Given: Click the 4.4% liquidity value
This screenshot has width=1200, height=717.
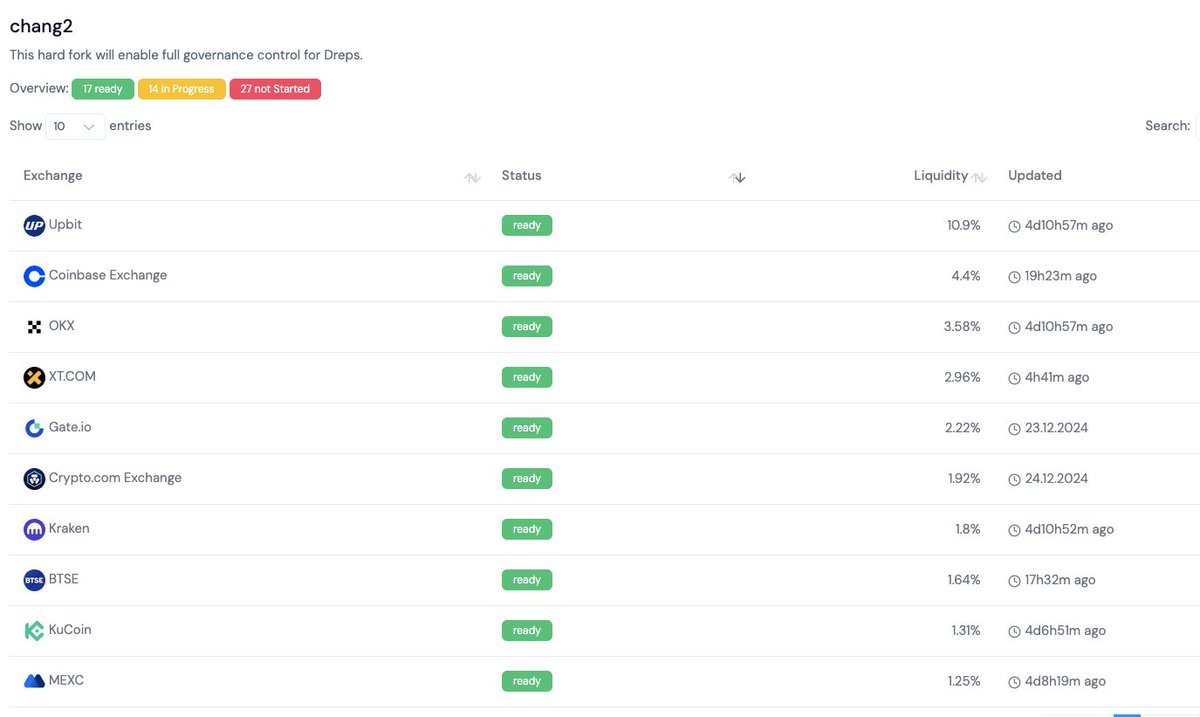Looking at the screenshot, I should coord(966,276).
